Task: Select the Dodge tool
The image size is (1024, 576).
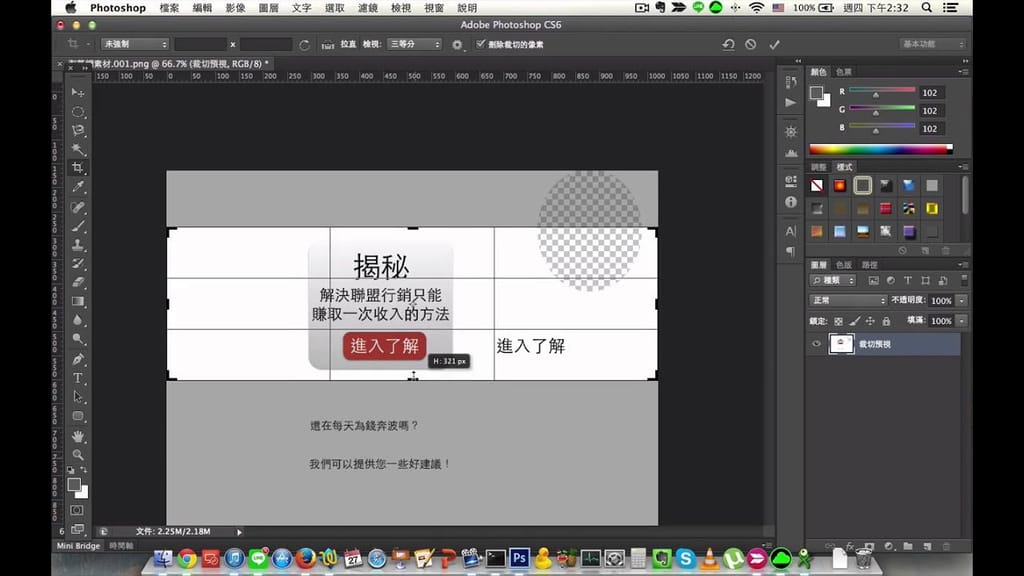Action: [x=78, y=339]
